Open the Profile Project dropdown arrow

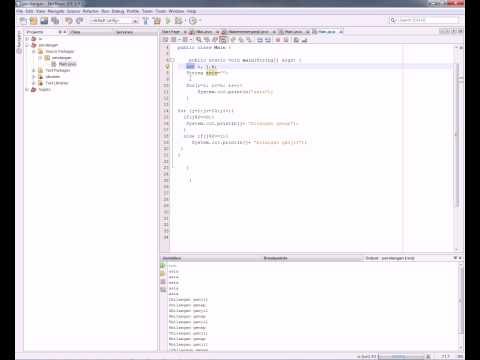tap(200, 21)
